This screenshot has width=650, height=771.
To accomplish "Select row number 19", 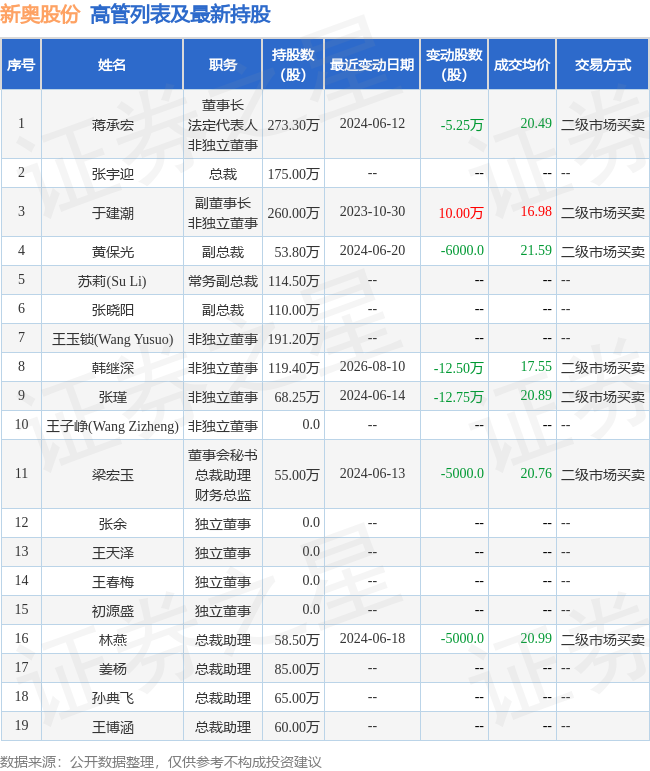I will [x=21, y=725].
